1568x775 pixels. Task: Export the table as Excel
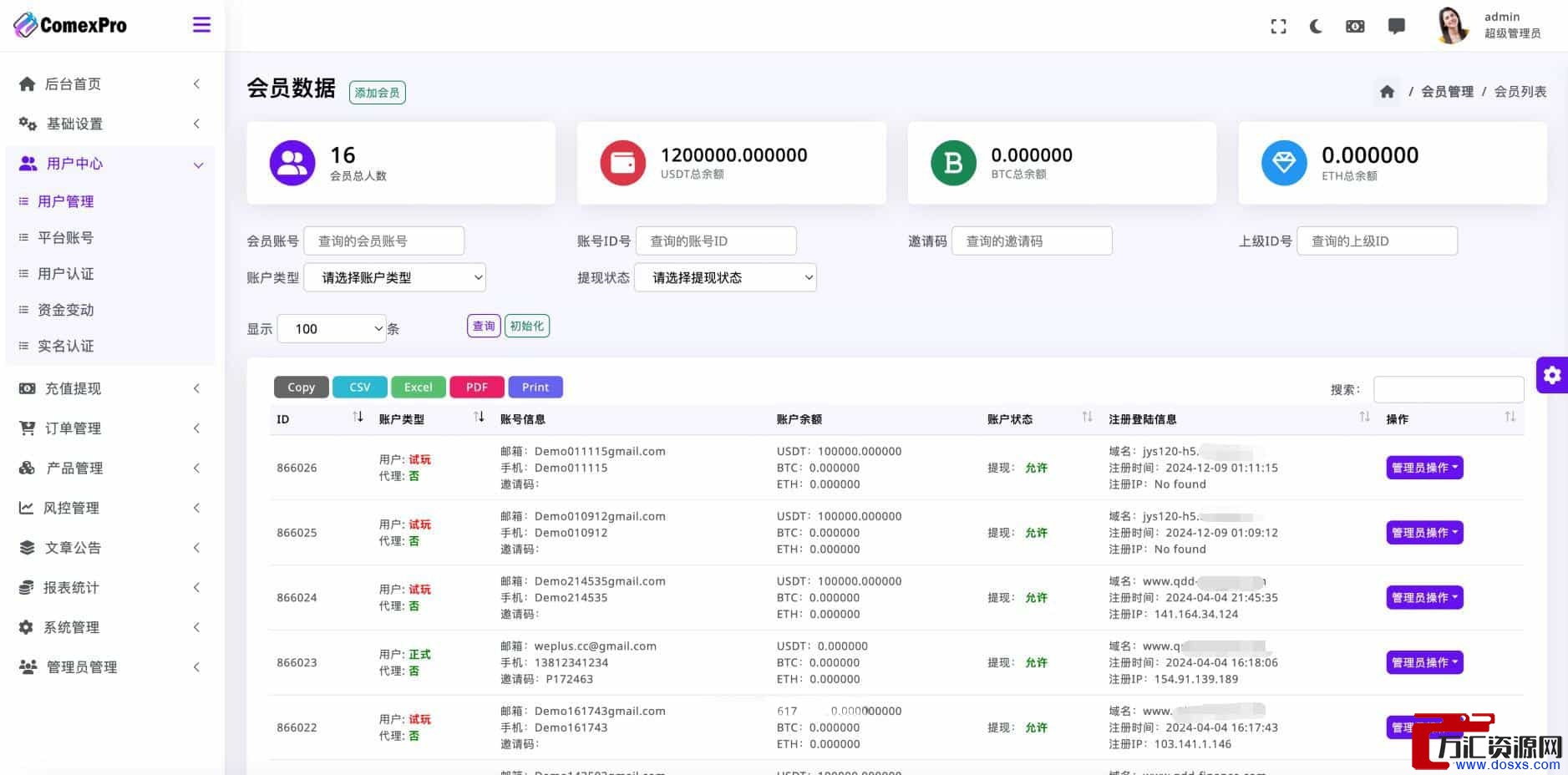point(418,387)
